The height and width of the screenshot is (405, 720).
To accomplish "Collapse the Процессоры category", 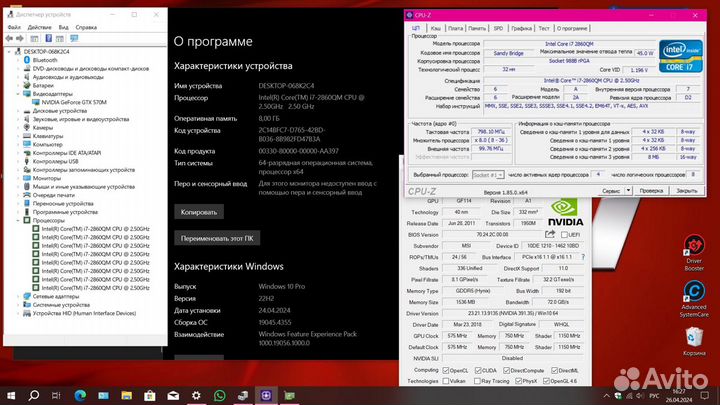I will pyautogui.click(x=18, y=220).
